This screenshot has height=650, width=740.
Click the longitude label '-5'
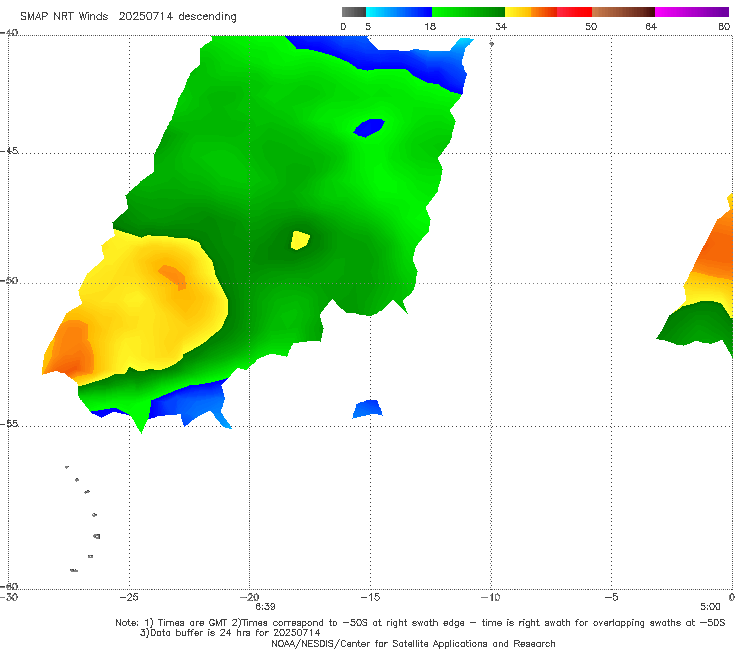point(611,597)
